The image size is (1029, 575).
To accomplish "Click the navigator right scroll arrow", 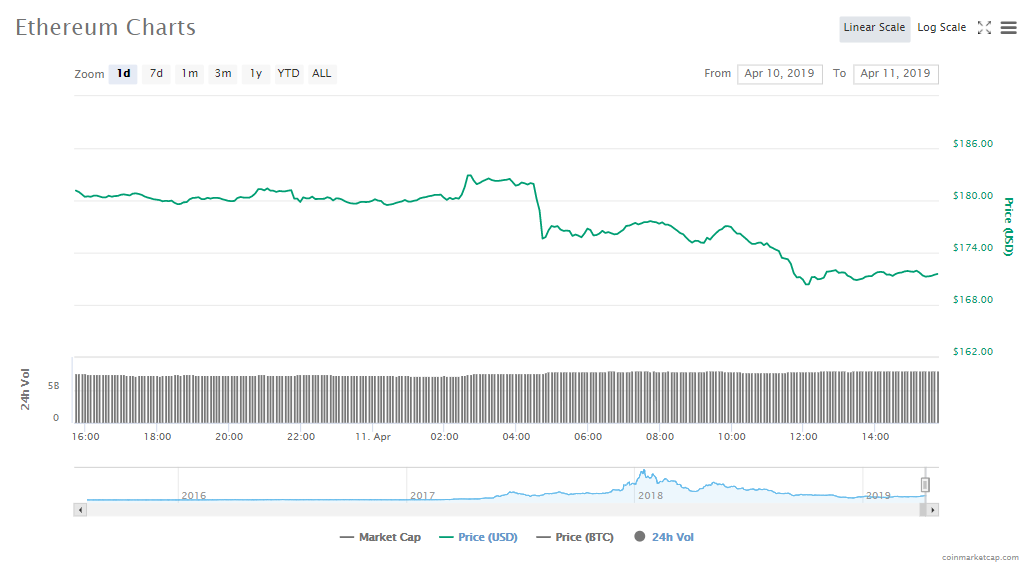I will coord(932,510).
